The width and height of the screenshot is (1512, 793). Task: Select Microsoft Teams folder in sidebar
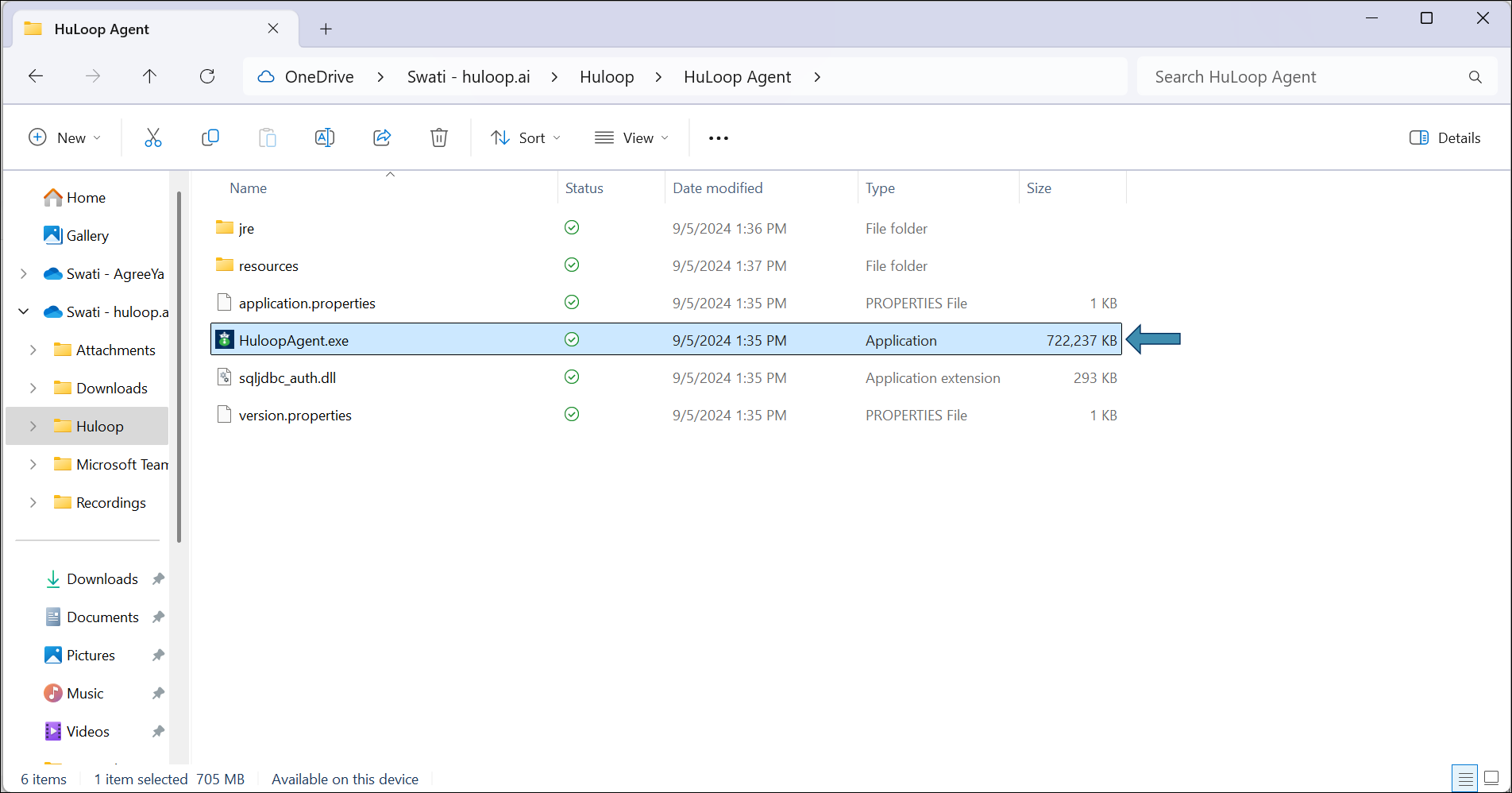111,464
